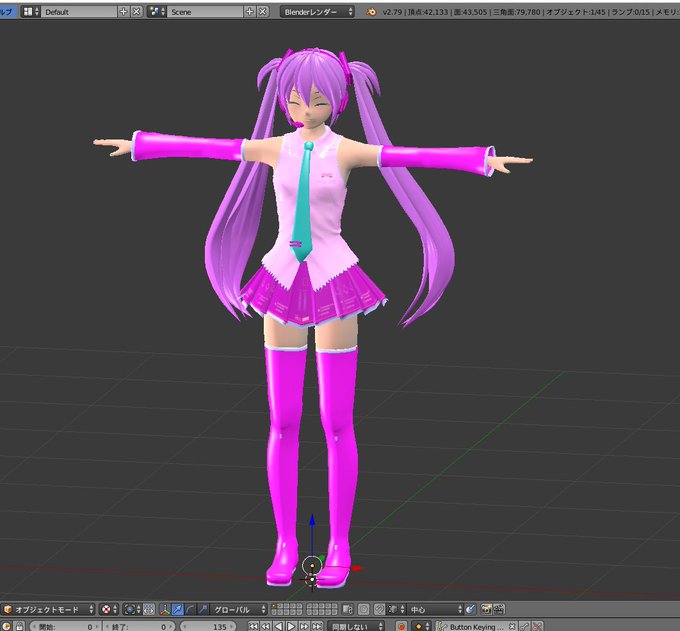Toggle manipulate object centers only
Image resolution: width=680 pixels, height=631 pixels.
point(149,609)
